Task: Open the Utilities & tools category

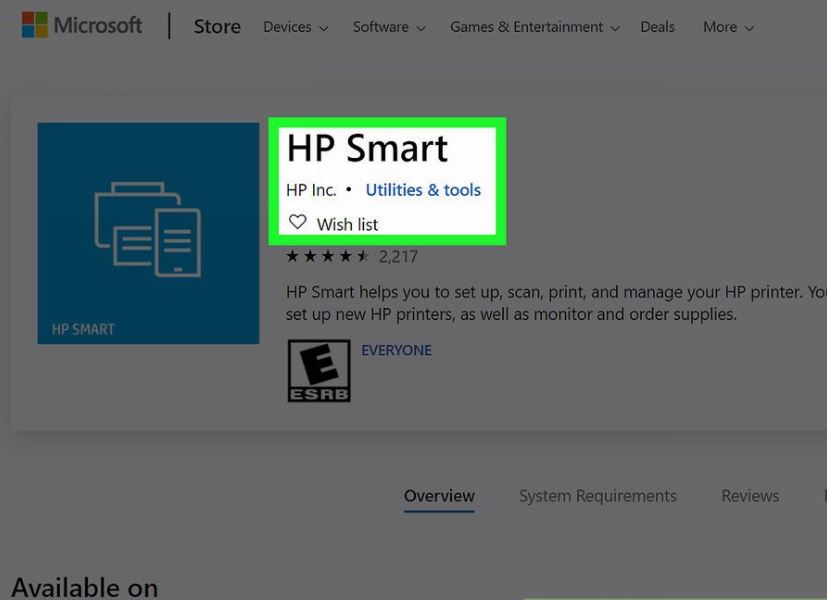Action: (x=423, y=190)
